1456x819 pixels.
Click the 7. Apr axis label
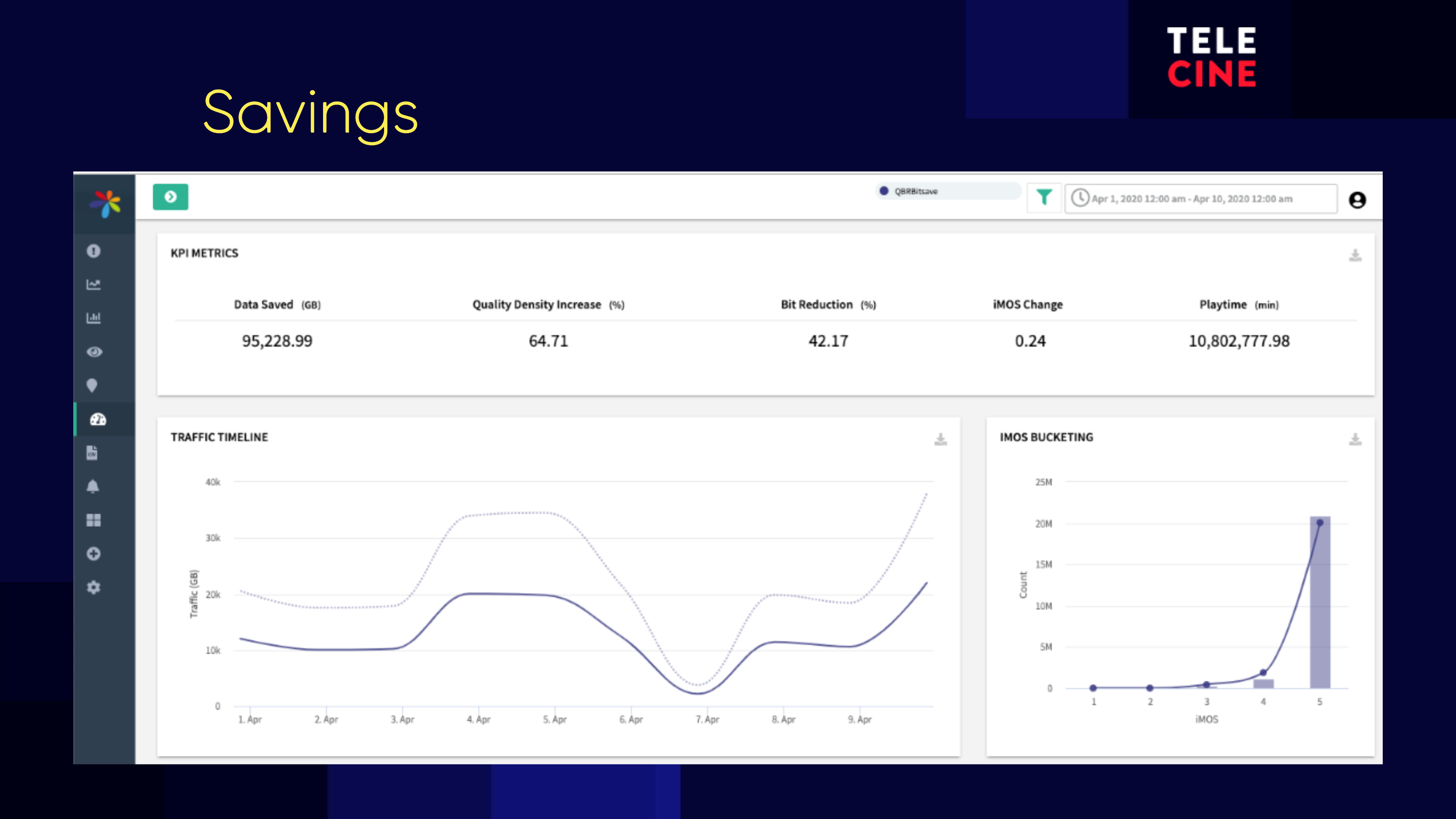[x=707, y=720]
